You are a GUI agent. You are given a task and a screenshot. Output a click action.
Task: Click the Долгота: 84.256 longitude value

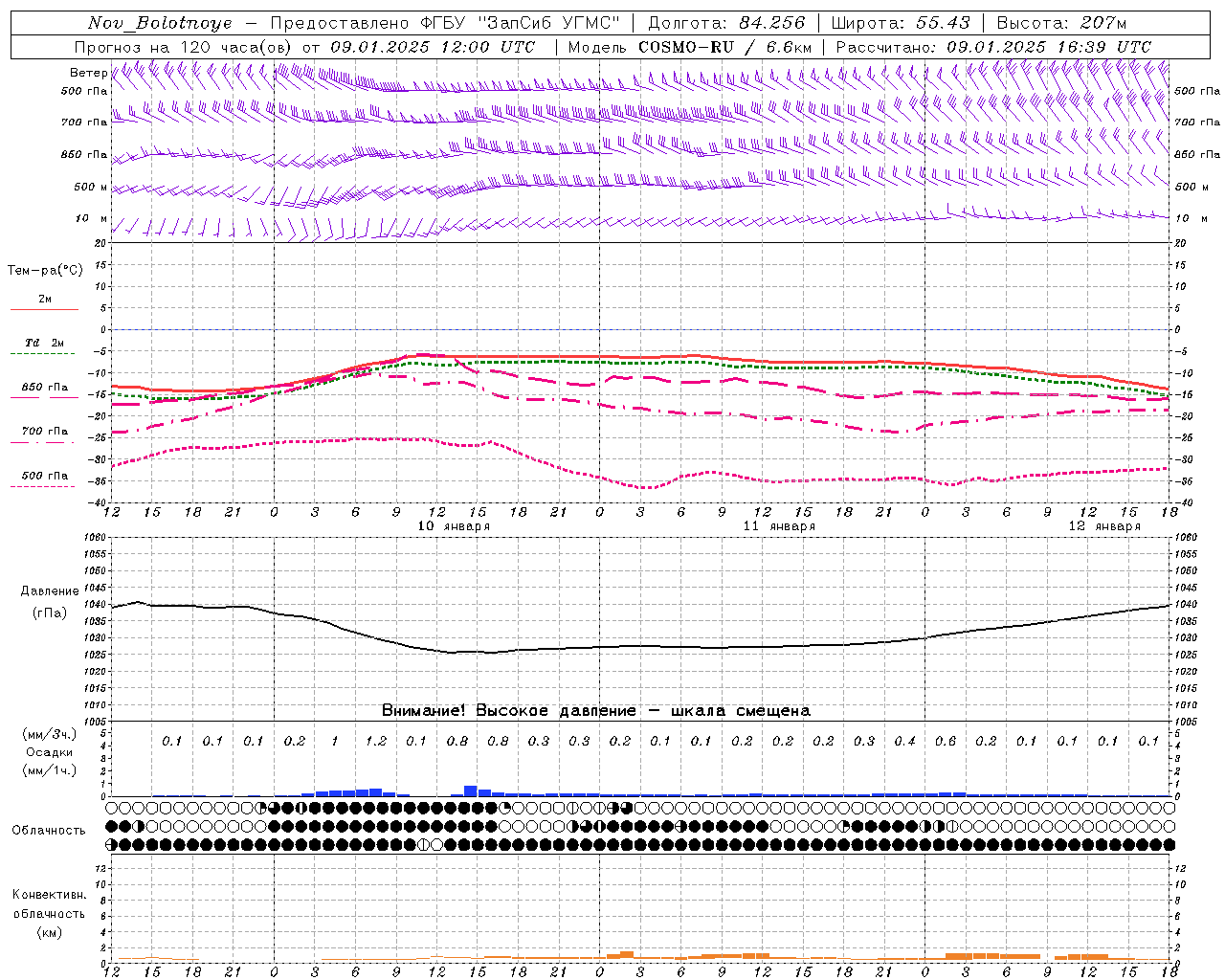tap(727, 23)
